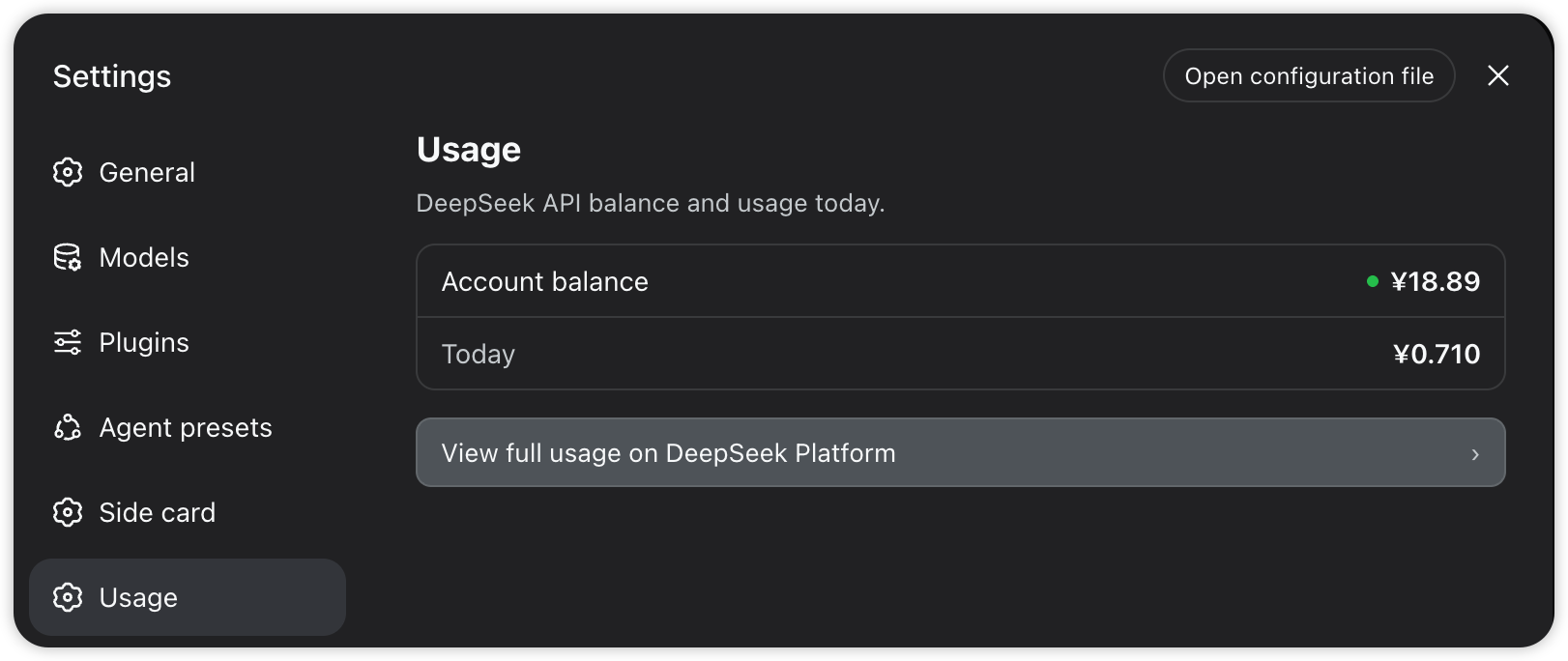Viewport: 1568px width, 661px height.
Task: View full usage on DeepSeek Platform
Action: pyautogui.click(x=960, y=452)
